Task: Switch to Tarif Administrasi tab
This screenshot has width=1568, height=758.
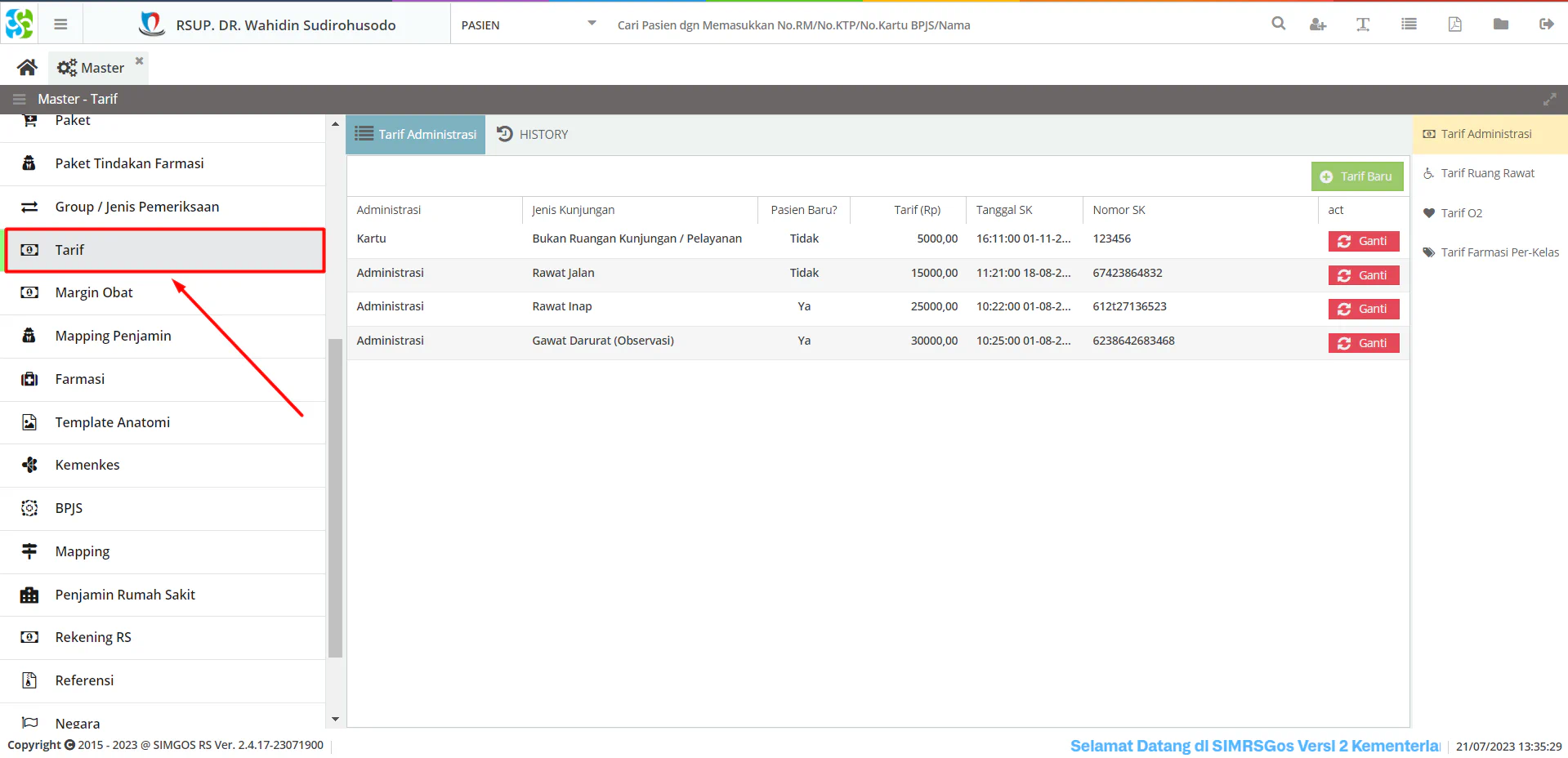Action: click(416, 134)
